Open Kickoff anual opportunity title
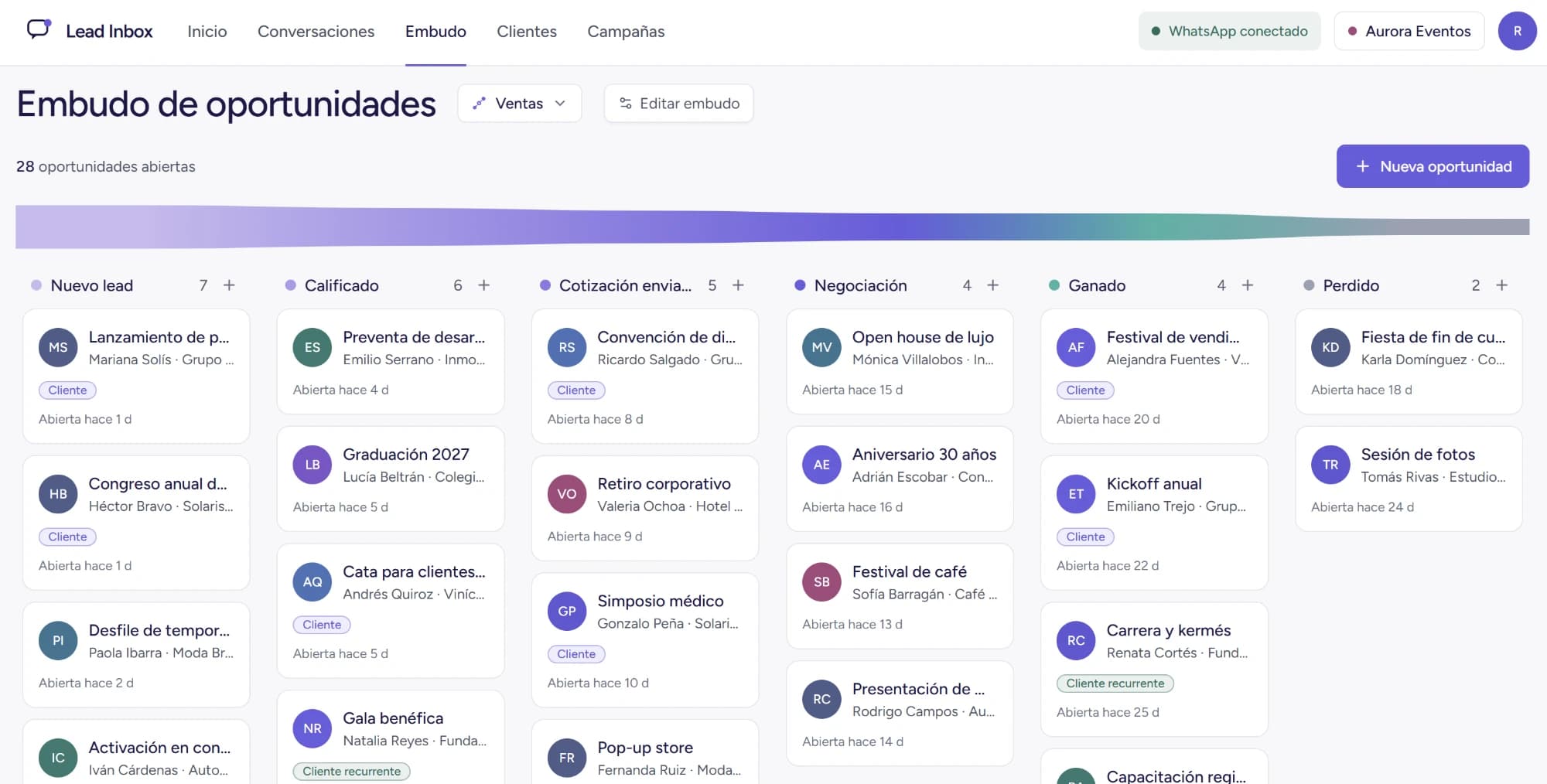Viewport: 1547px width, 784px height. coord(1154,484)
